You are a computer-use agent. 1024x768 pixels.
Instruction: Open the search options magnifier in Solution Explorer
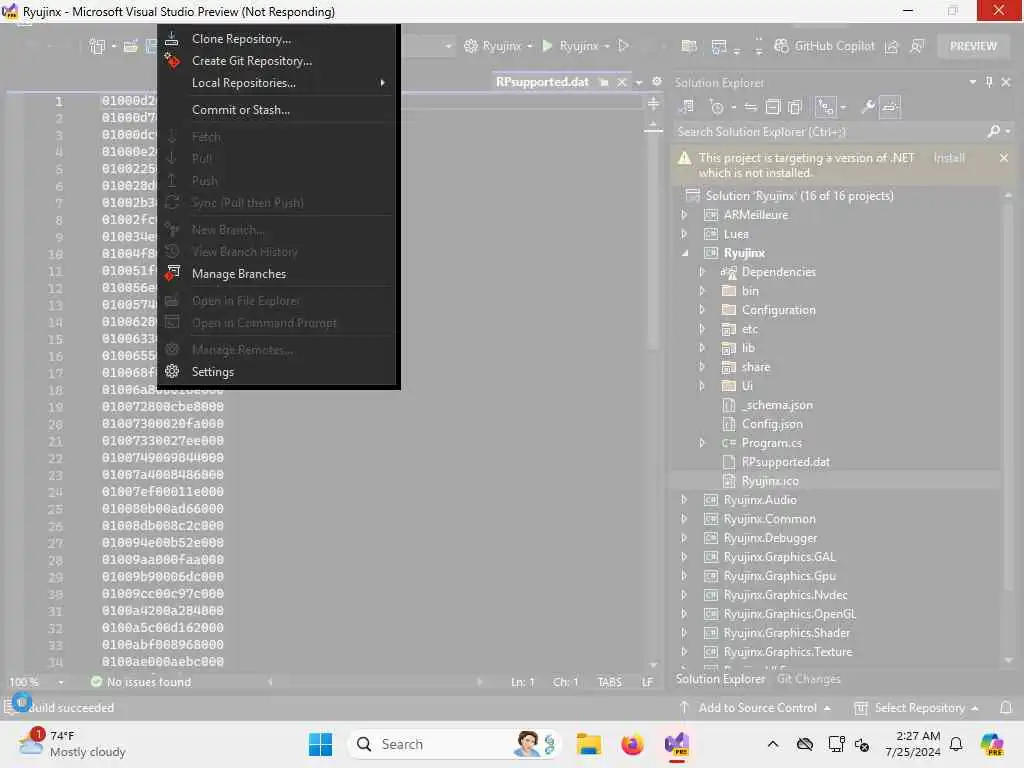point(994,131)
